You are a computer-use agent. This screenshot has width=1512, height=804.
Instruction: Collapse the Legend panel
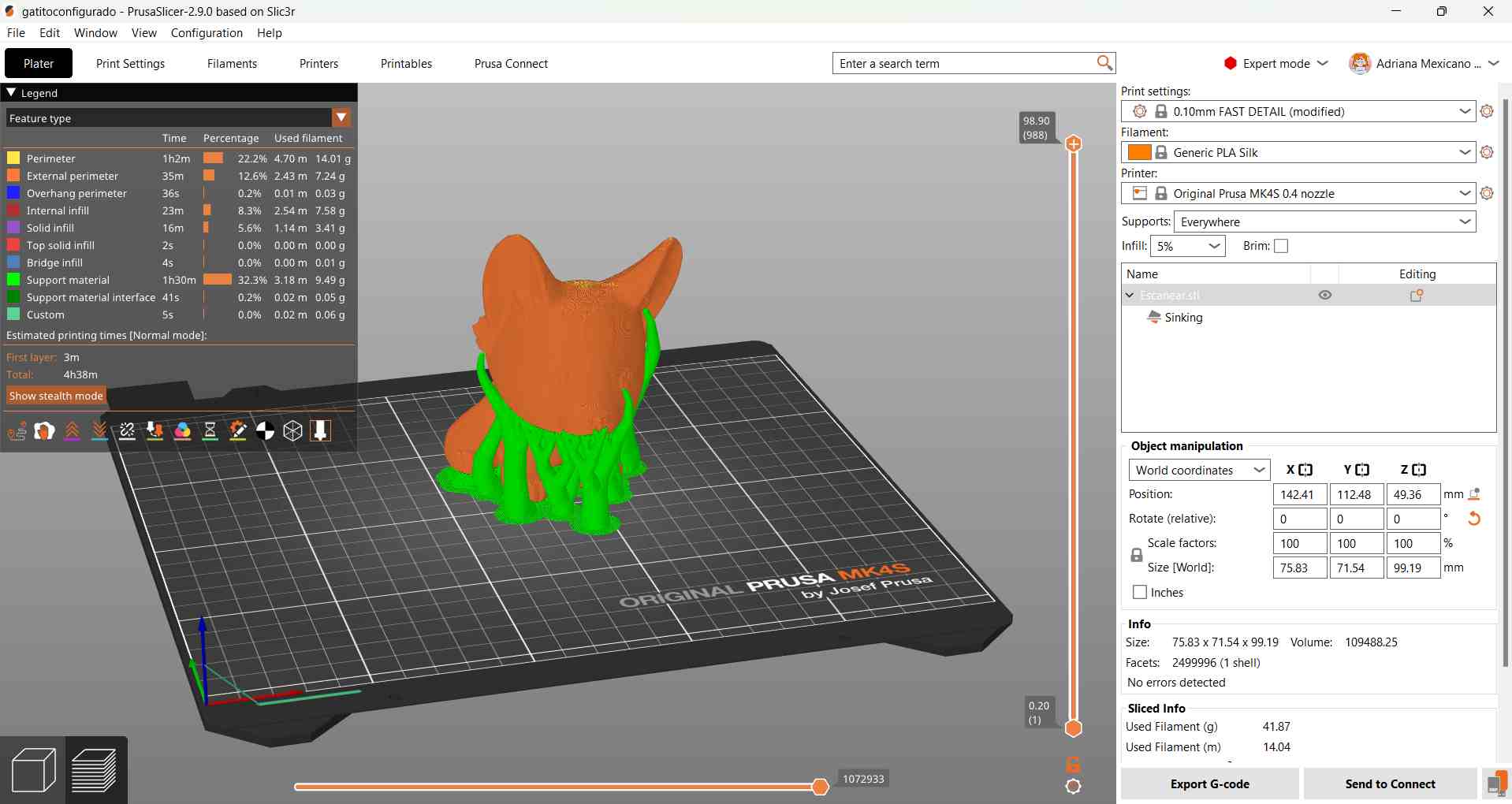point(11,92)
